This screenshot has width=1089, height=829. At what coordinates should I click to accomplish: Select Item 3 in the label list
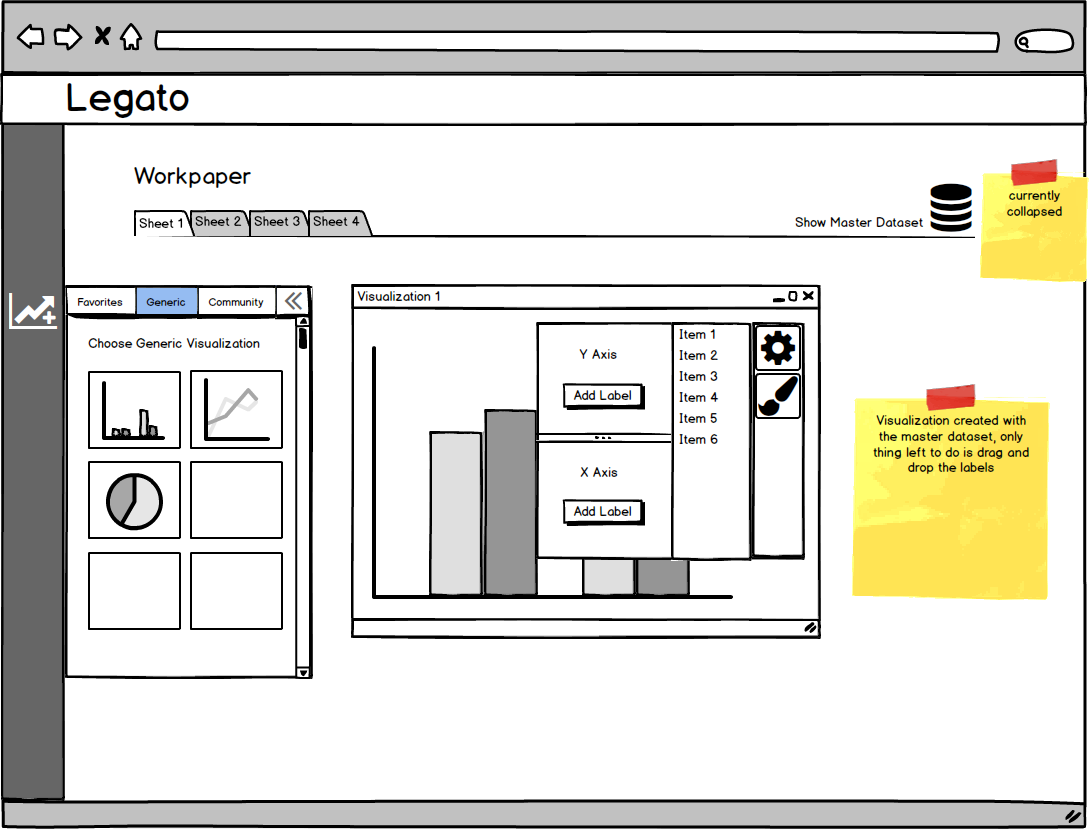698,376
